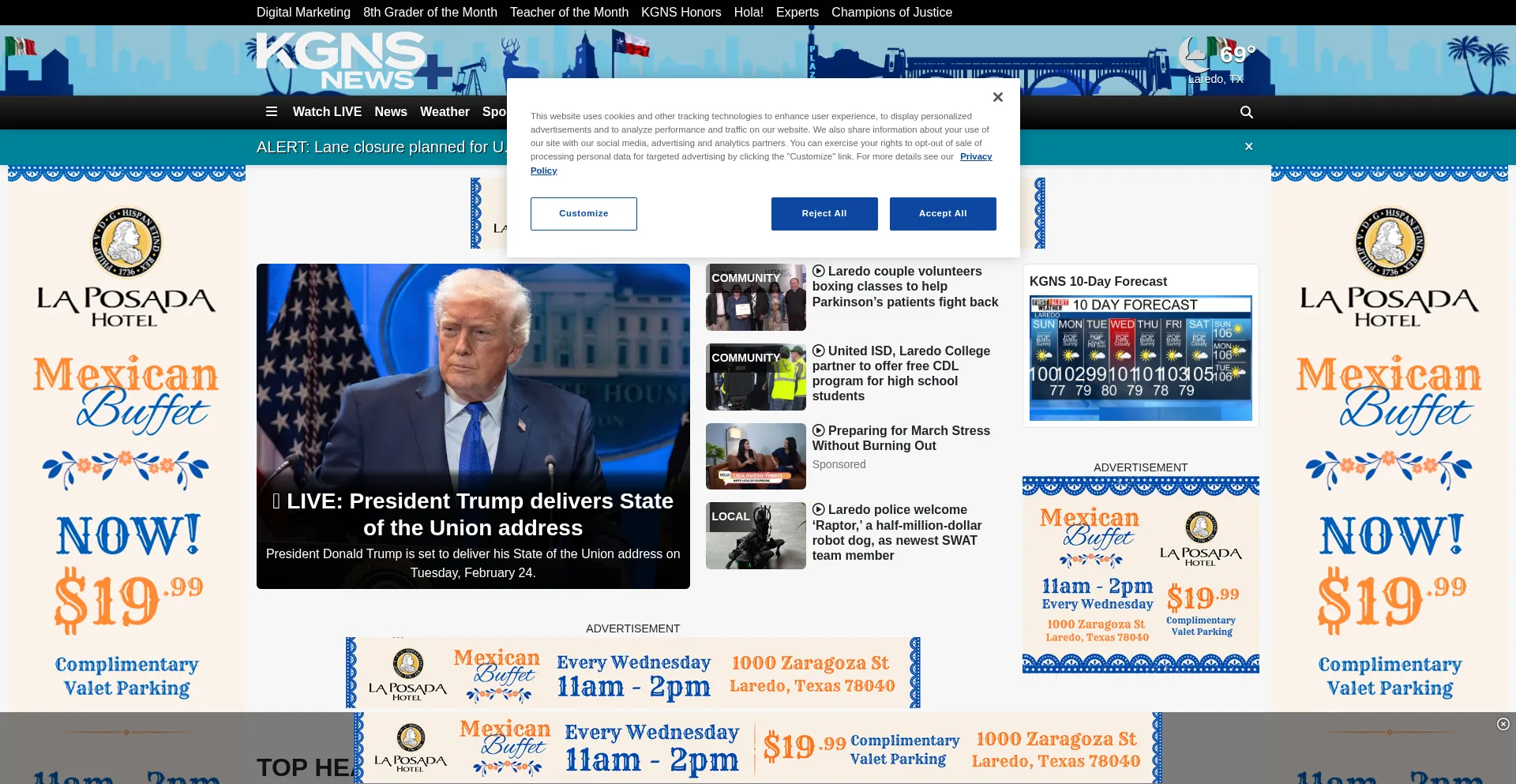This screenshot has height=784, width=1516.
Task: Open the Experts section
Action: (x=797, y=13)
